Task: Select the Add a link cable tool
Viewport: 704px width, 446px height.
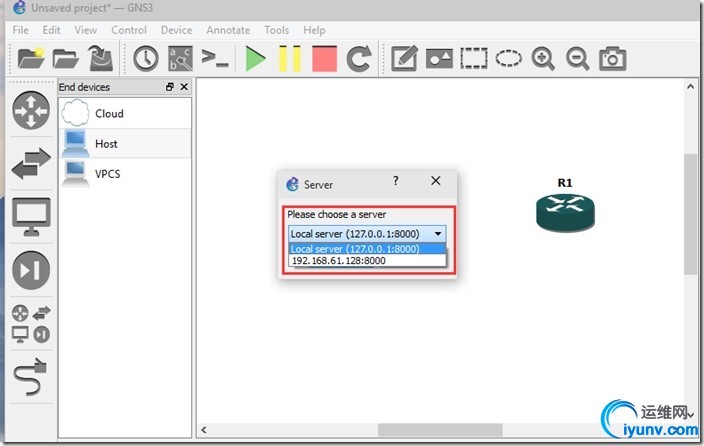Action: coord(31,377)
